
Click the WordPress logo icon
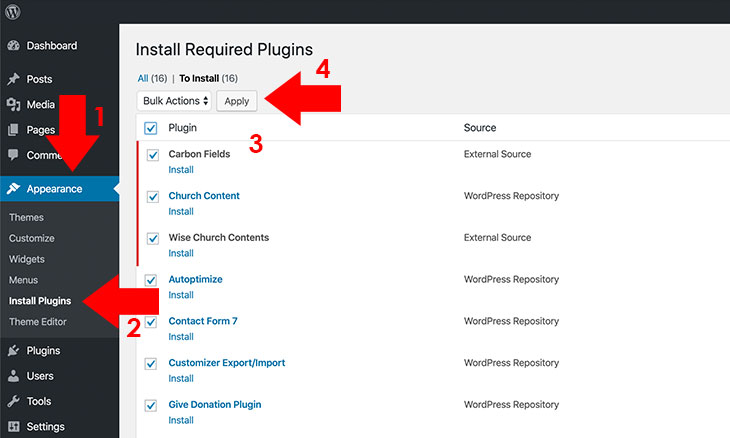point(13,11)
